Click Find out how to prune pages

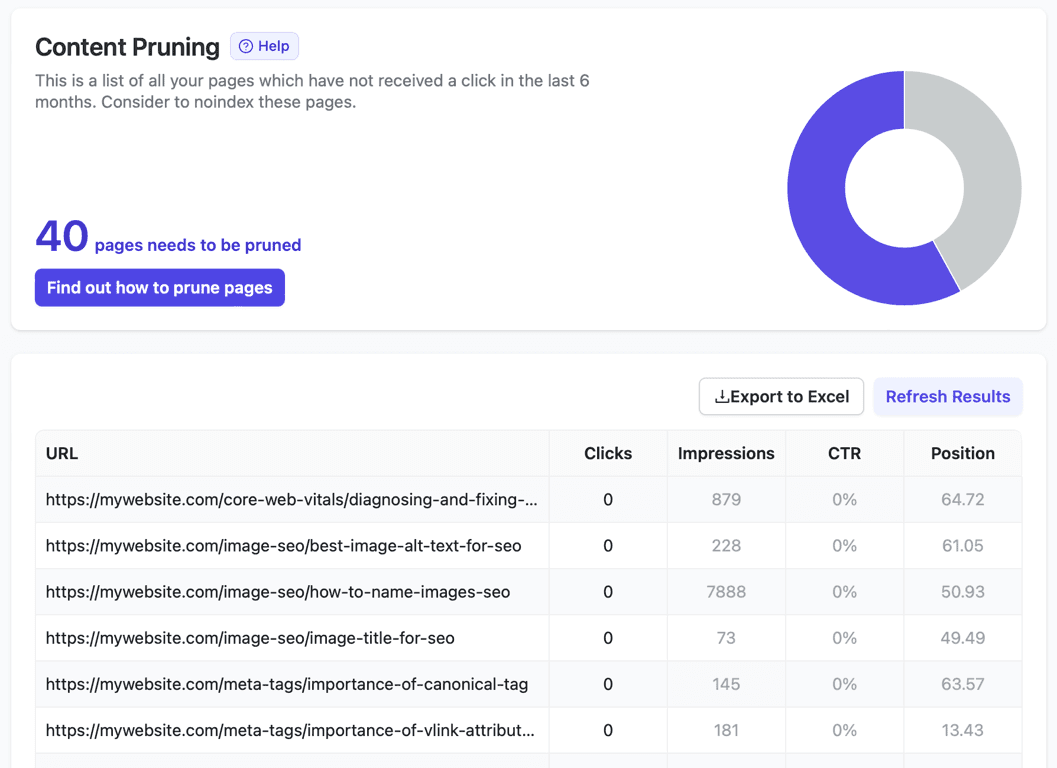160,288
